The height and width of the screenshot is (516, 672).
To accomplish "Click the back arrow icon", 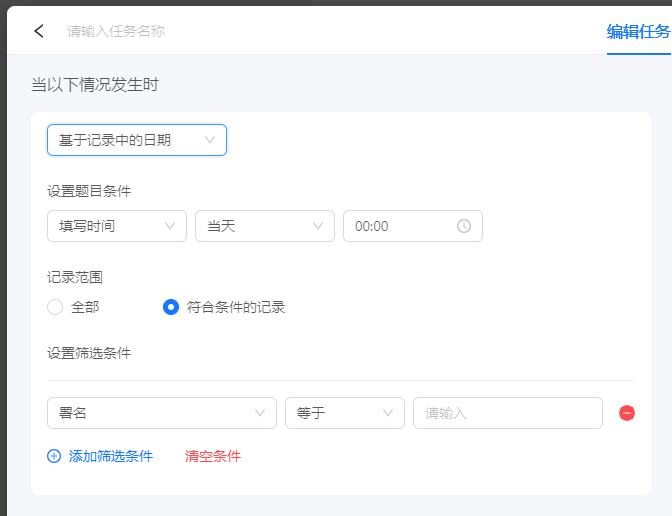I will coord(39,31).
